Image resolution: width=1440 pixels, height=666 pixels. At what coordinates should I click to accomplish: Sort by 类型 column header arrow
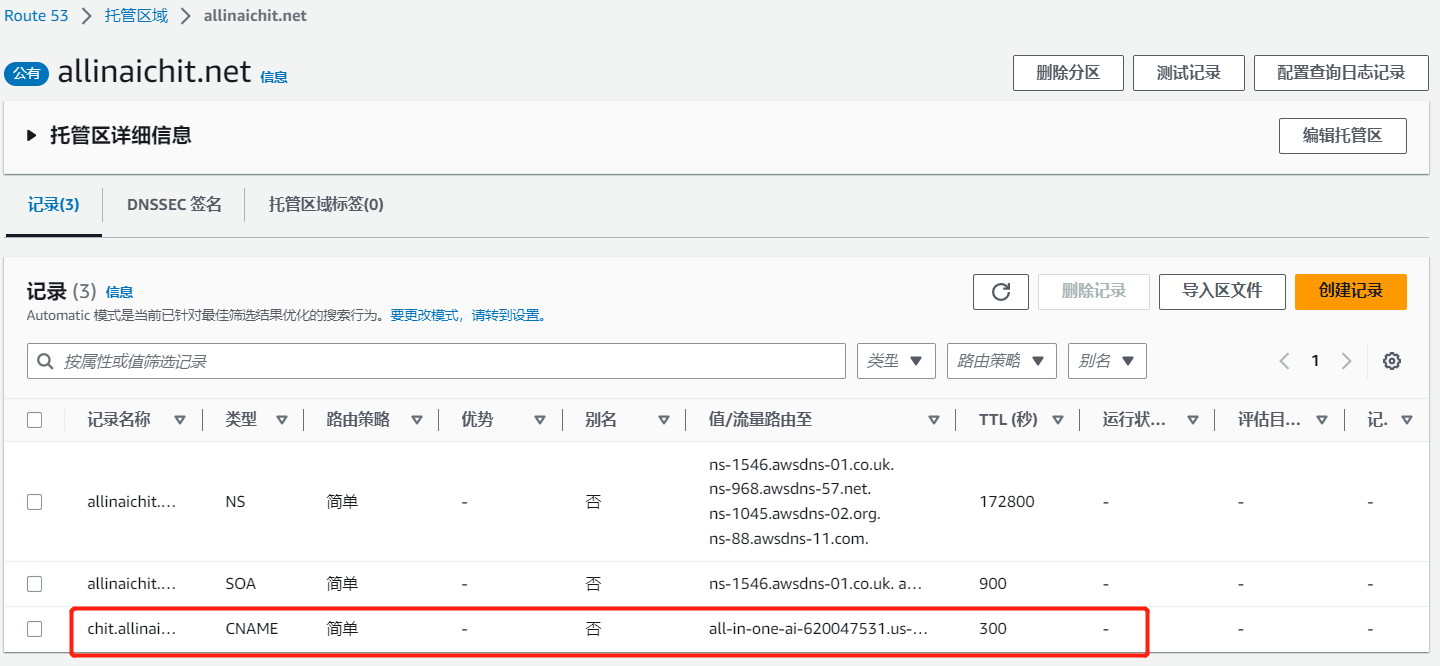coord(282,420)
